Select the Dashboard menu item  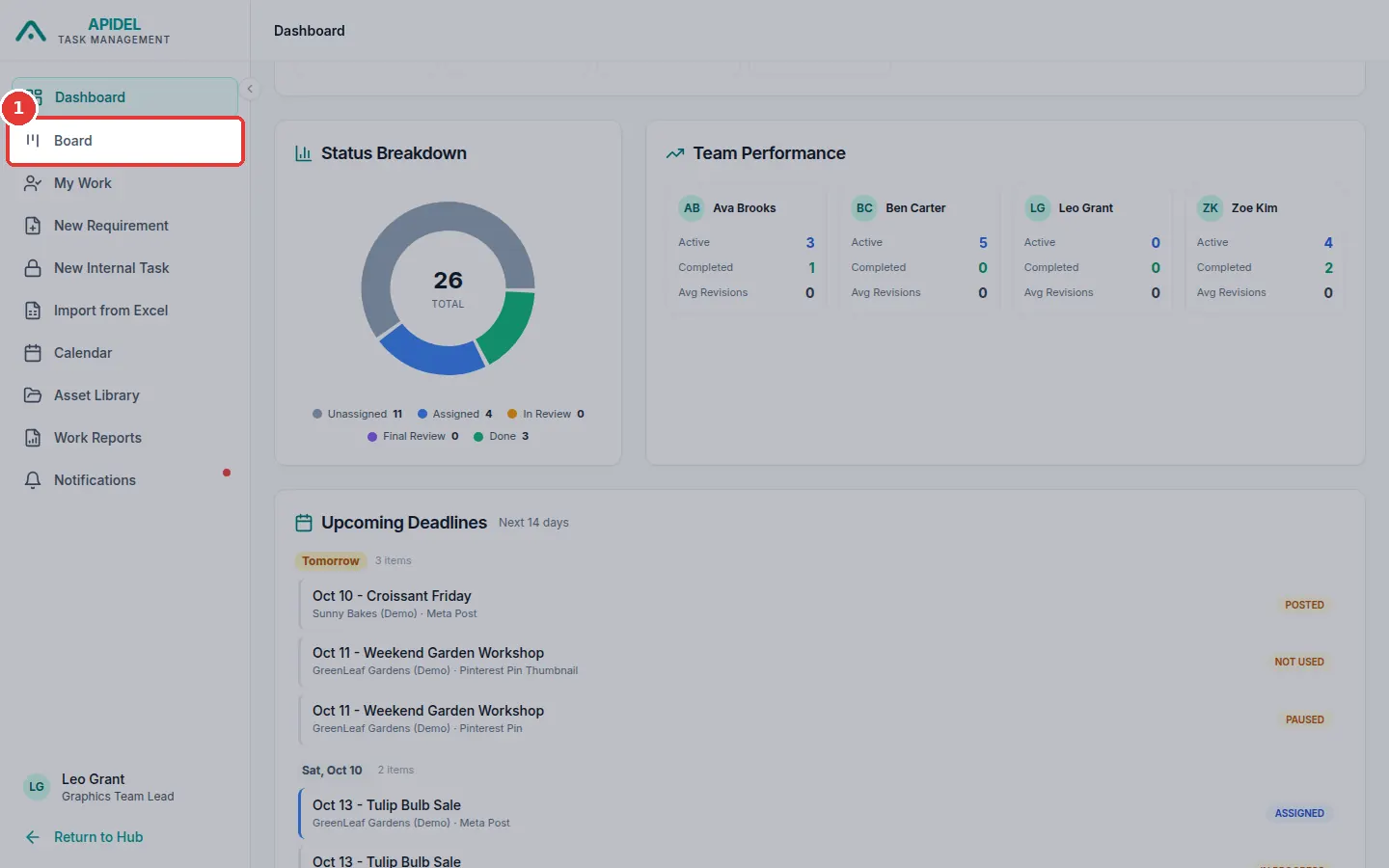[x=125, y=97]
